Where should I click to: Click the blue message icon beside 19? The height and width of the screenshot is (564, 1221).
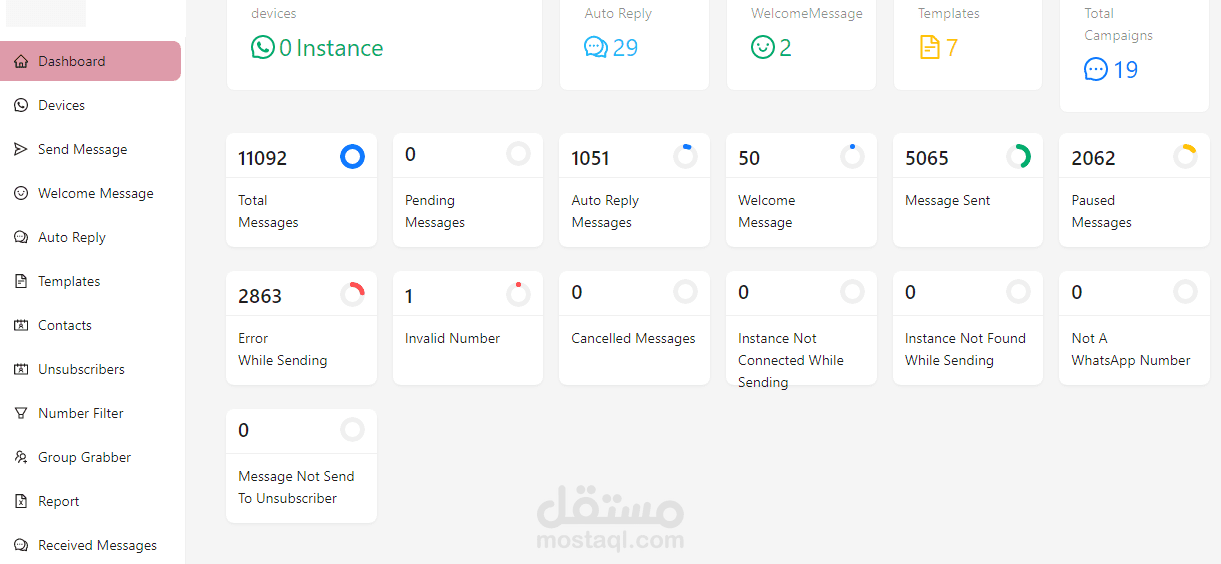click(x=1096, y=69)
